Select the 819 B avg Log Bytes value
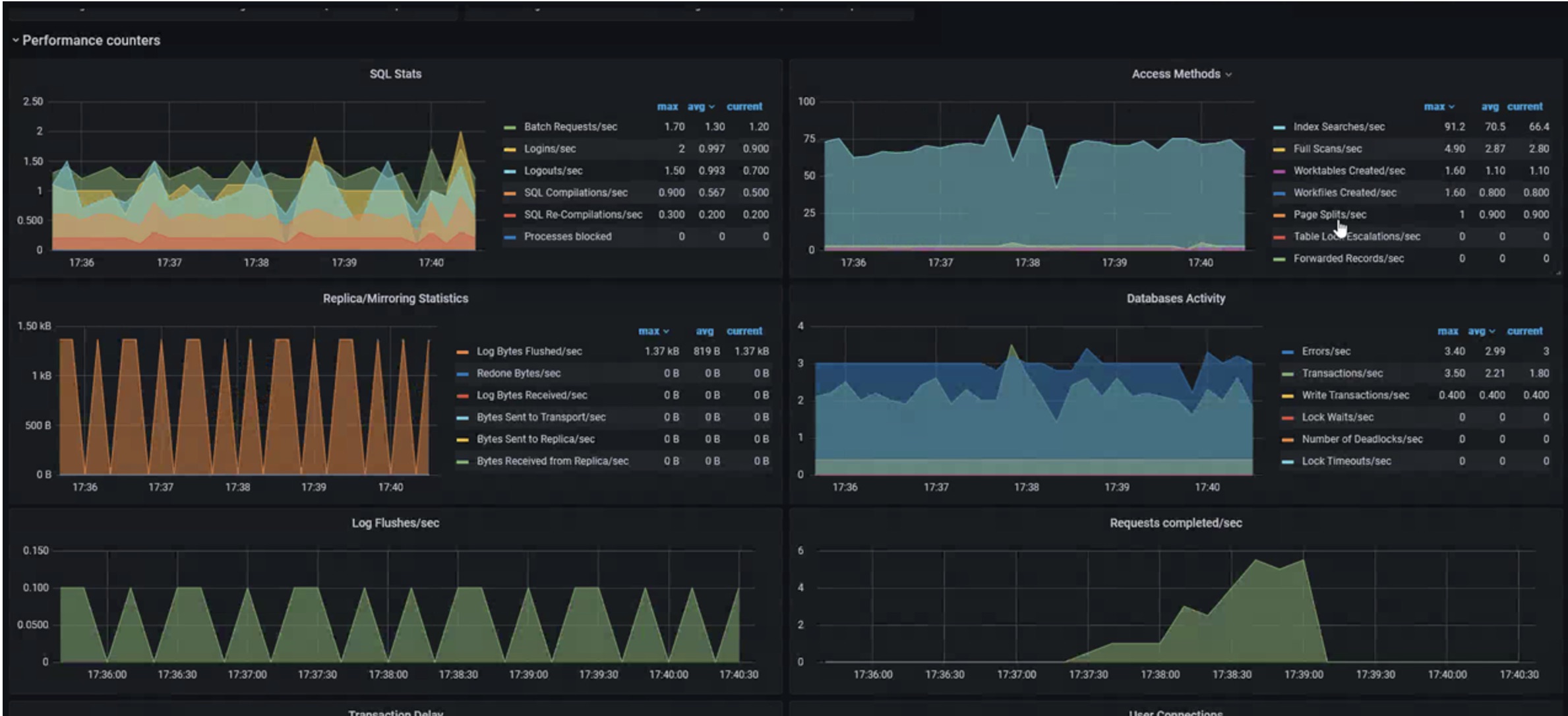 (x=706, y=351)
